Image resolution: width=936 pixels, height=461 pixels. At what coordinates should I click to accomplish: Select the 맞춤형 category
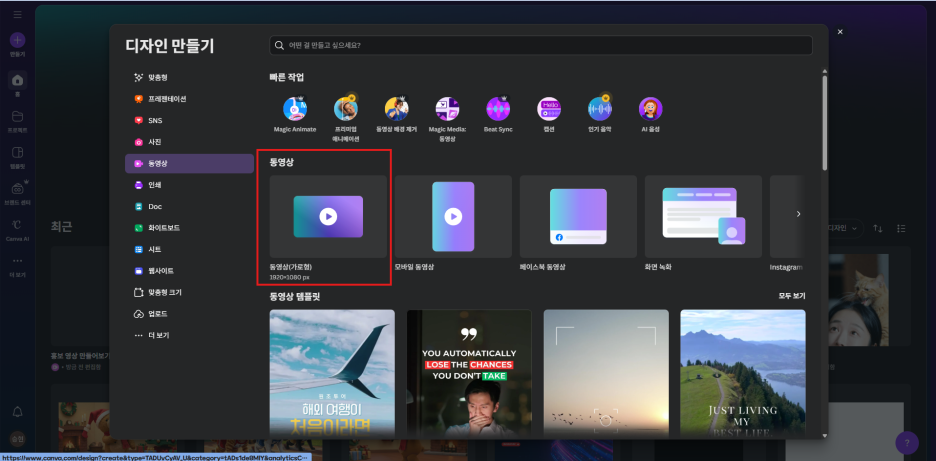point(189,78)
